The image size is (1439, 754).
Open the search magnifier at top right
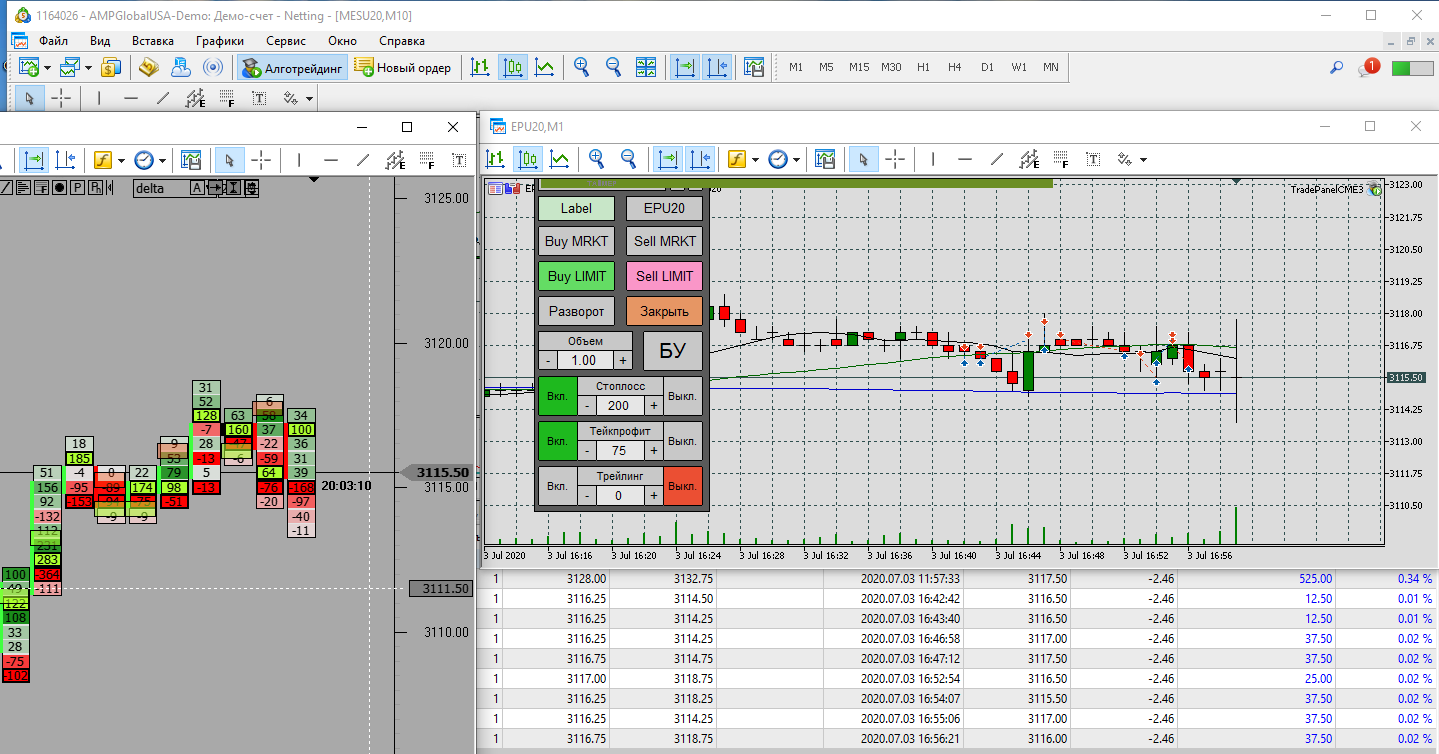(x=1336, y=68)
